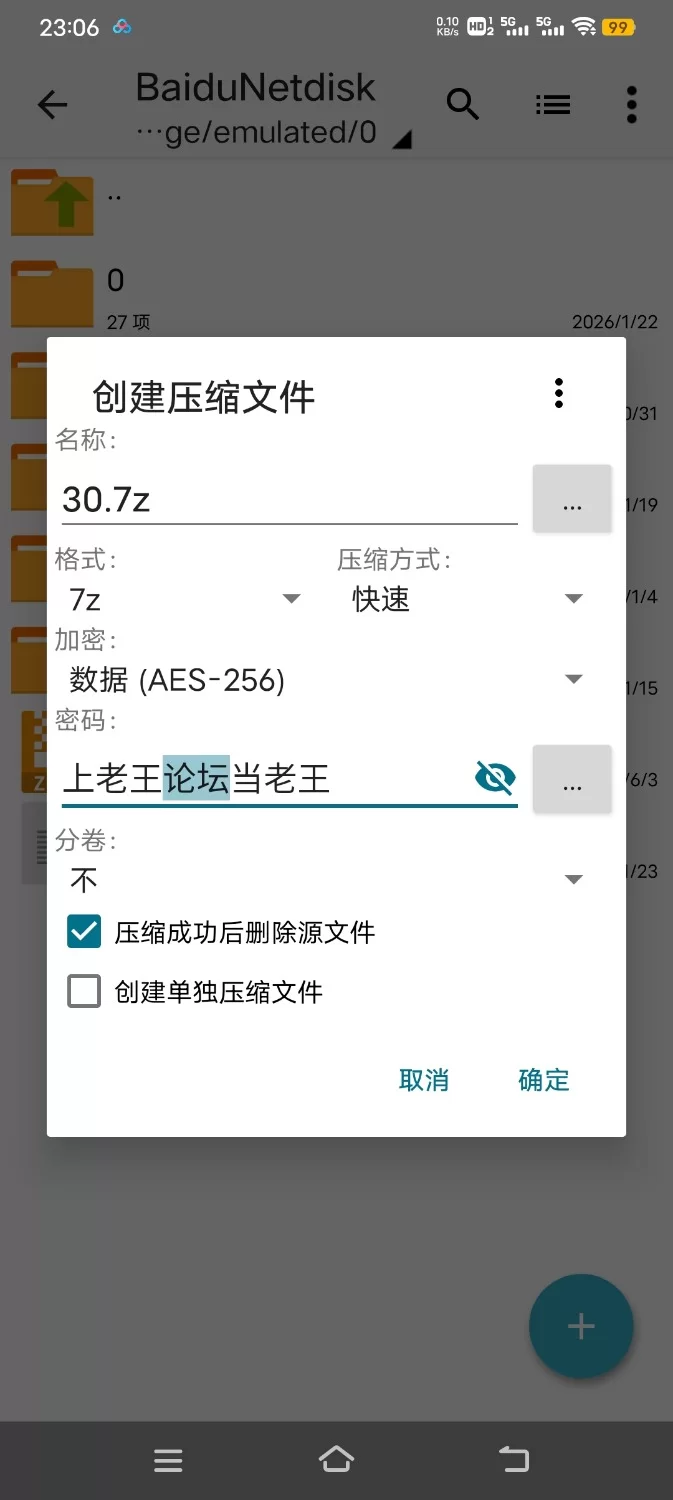Expand the 格式 7z dropdown

pyautogui.click(x=185, y=599)
